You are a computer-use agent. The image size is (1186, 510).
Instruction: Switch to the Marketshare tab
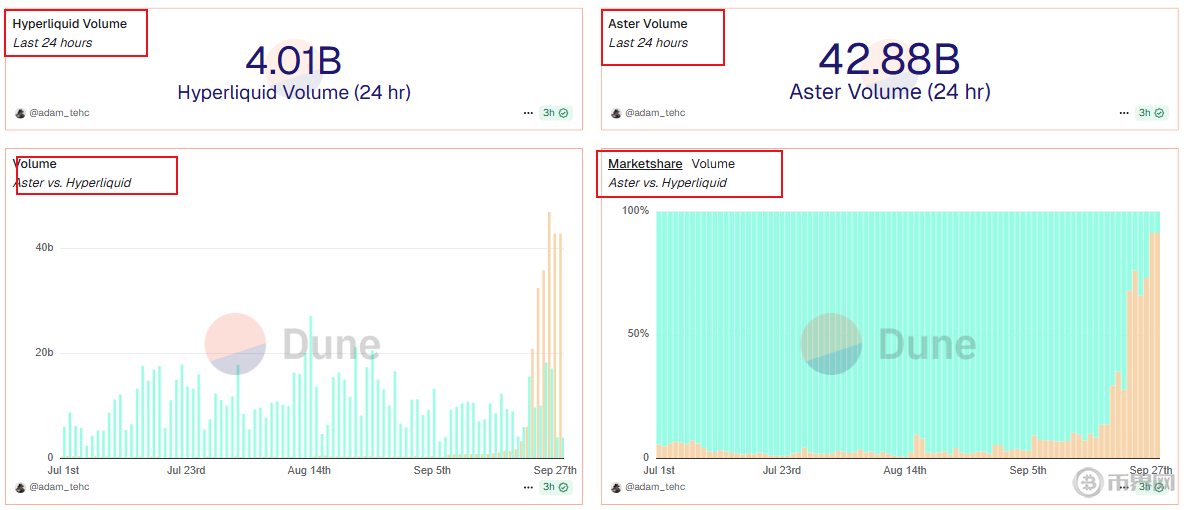(x=645, y=164)
